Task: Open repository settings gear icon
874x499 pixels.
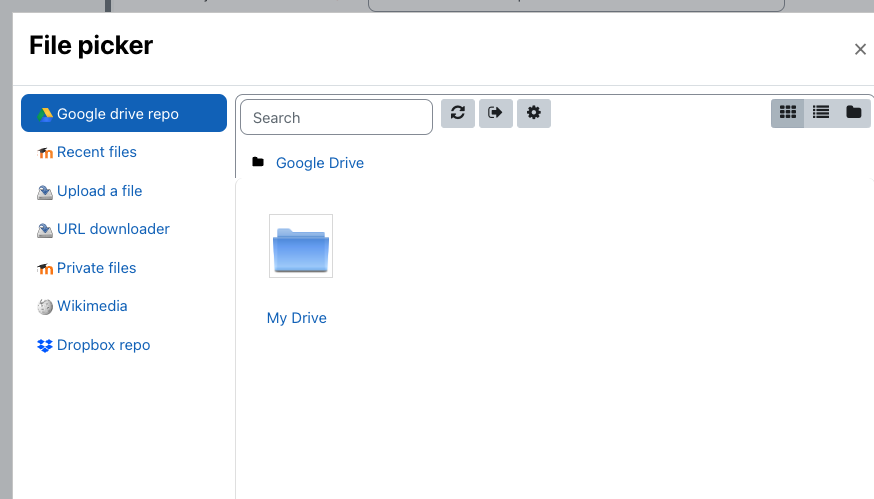Action: coord(533,113)
